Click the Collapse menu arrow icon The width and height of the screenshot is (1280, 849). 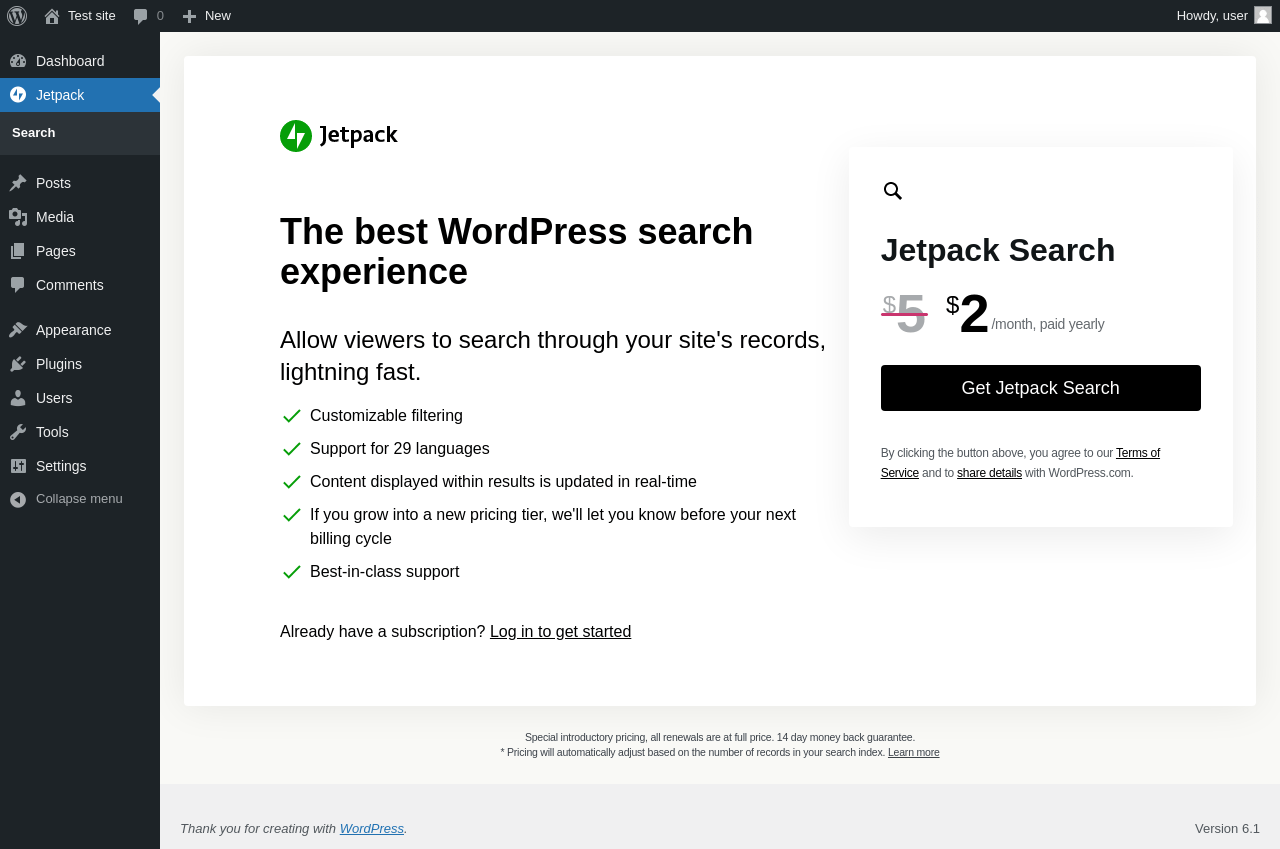(18, 499)
